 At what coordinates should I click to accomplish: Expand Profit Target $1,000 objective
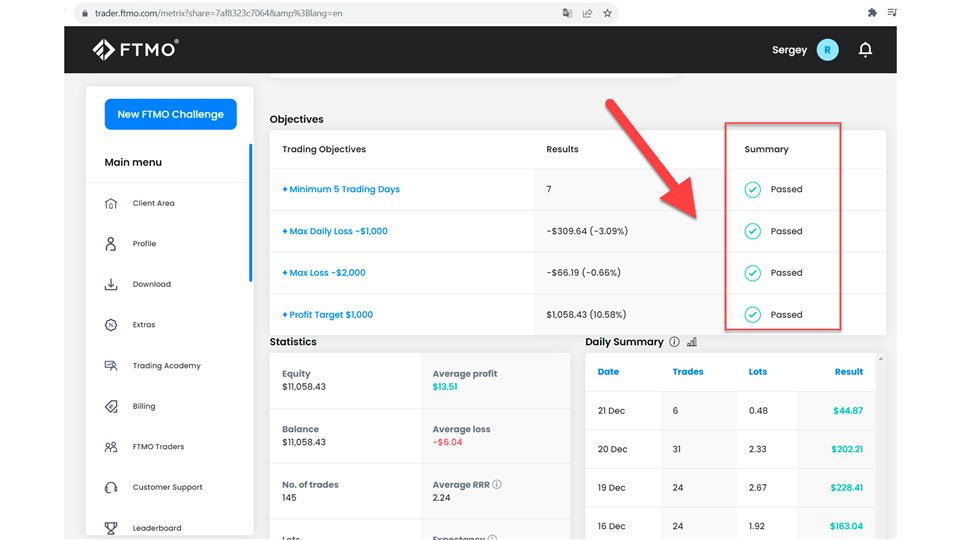pos(328,315)
